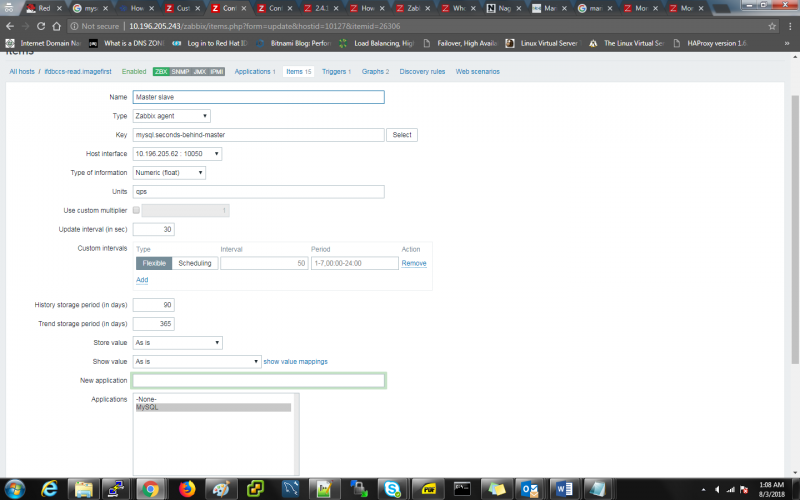800x500 pixels.
Task: Show hidden system tray icons
Action: [704, 489]
